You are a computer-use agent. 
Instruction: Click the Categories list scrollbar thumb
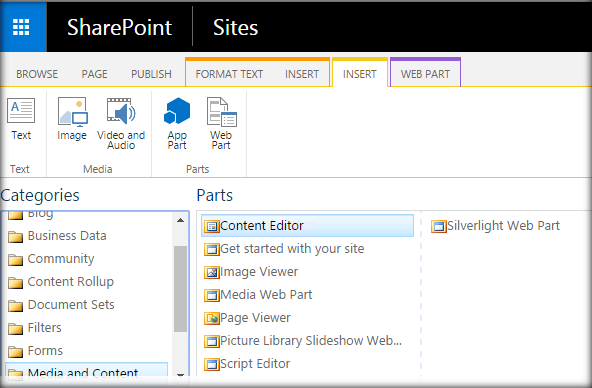[x=180, y=289]
